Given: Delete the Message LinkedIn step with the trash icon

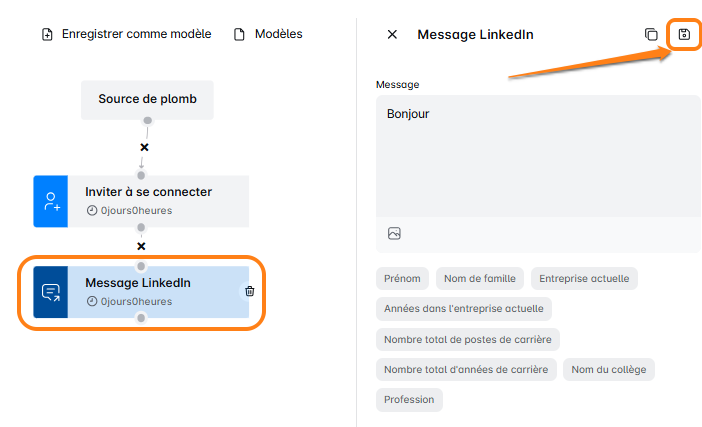Looking at the screenshot, I should pos(250,291).
